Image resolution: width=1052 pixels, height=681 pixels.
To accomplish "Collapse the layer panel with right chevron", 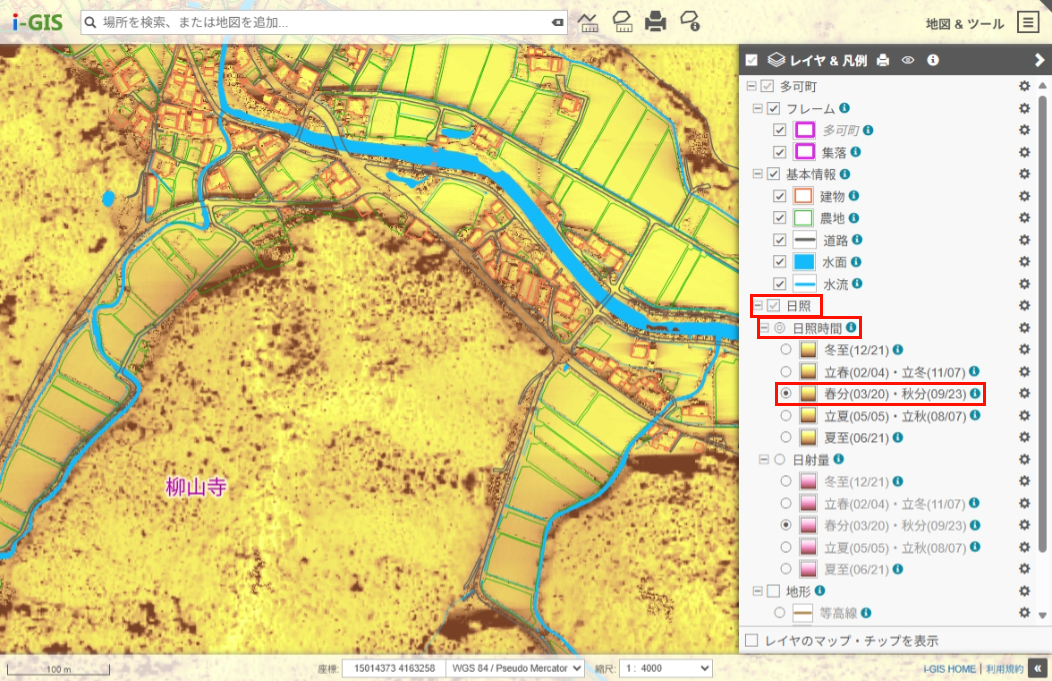I will pos(1039,60).
